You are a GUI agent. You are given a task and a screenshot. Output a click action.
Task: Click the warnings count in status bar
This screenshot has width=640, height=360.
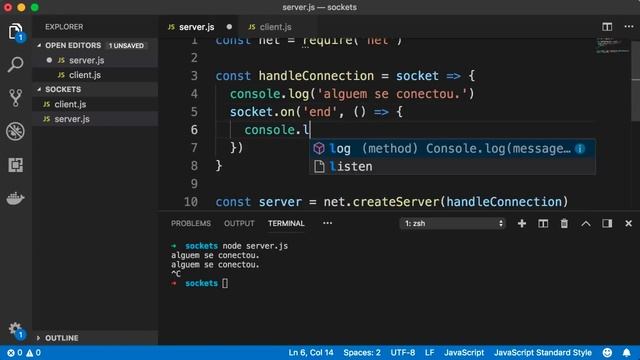coord(33,353)
